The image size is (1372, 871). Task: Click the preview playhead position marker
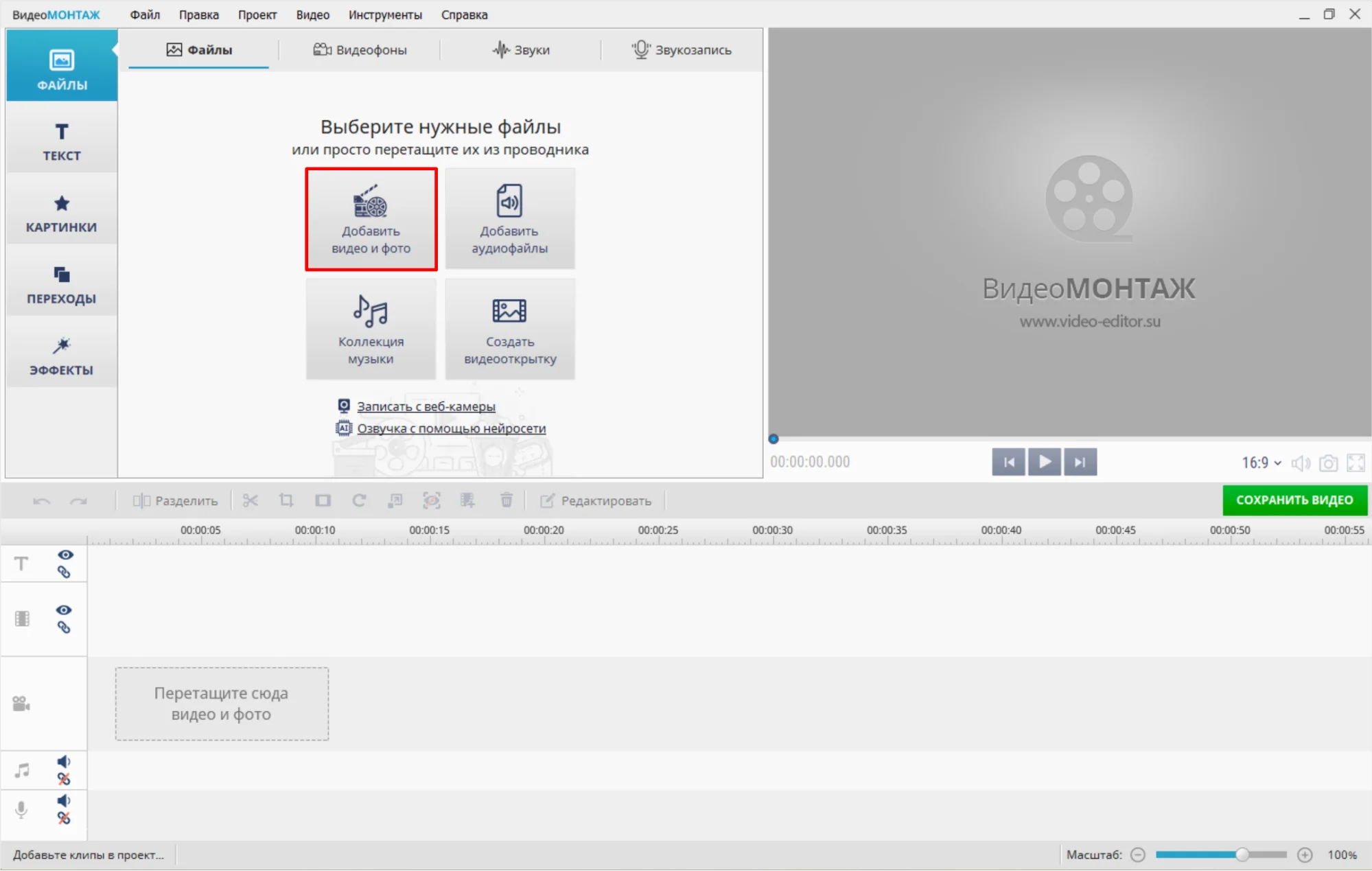click(774, 439)
